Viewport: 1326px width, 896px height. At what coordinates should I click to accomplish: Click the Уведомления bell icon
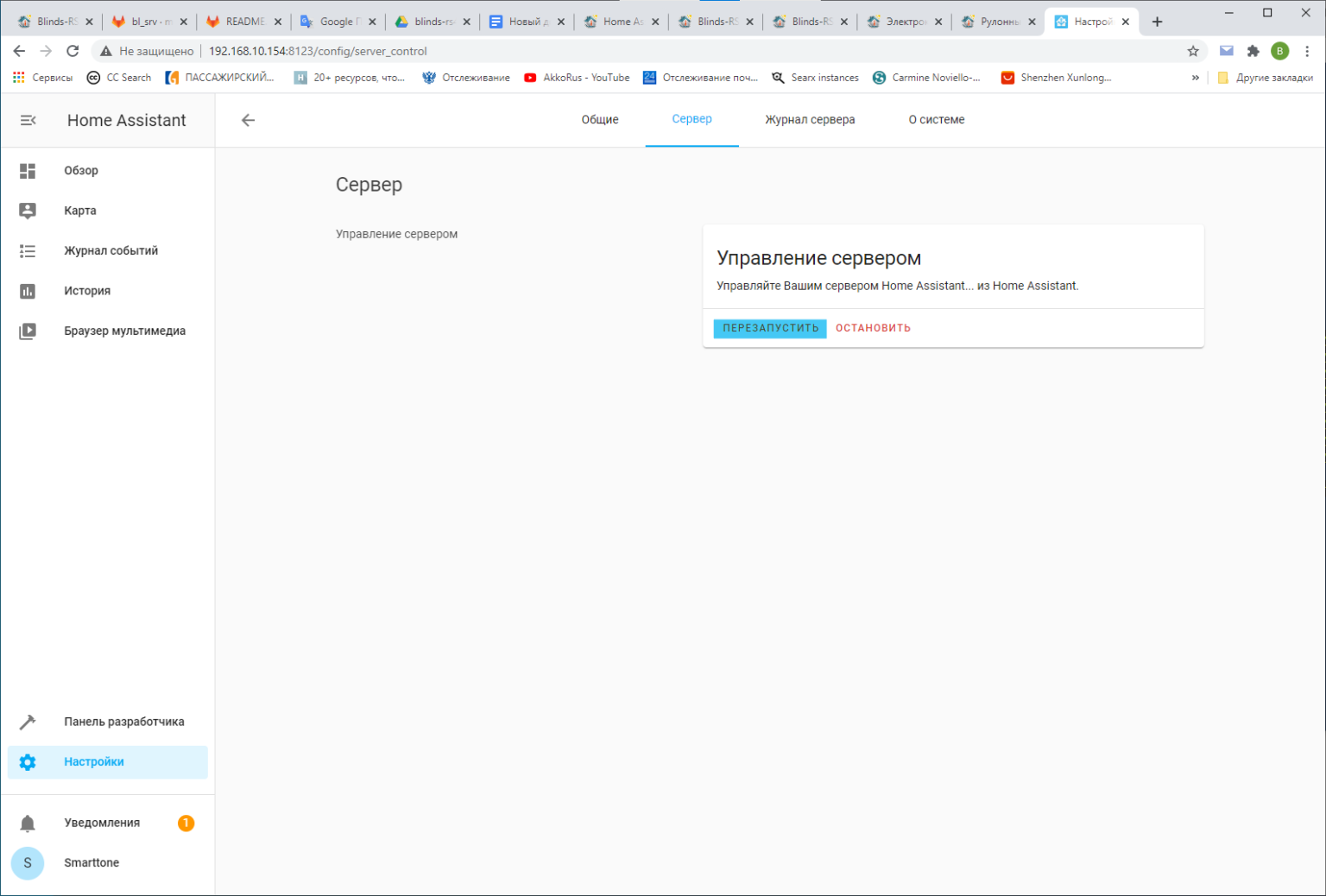tap(28, 823)
